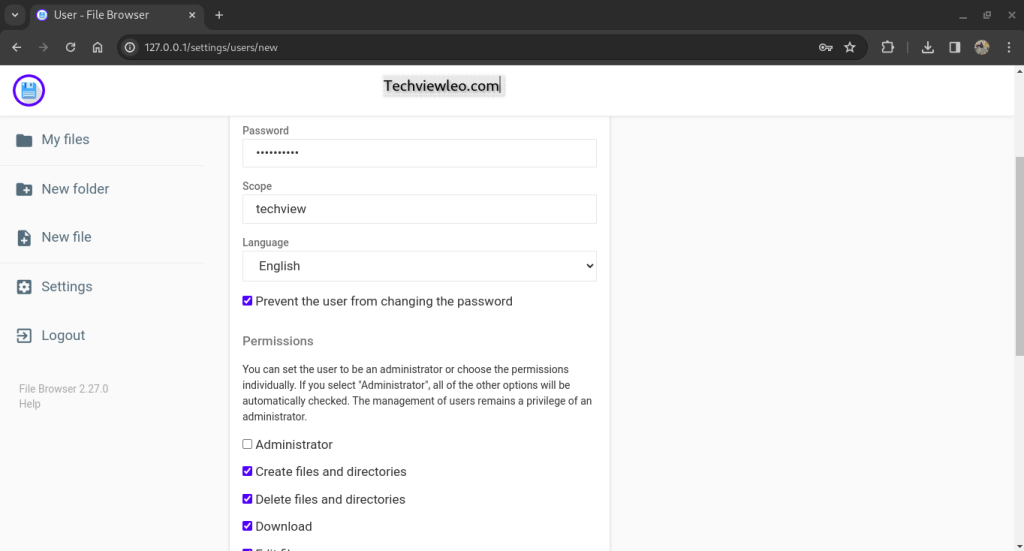Screen dimensions: 1024x551
Task: Open a new browser tab
Action: 219,15
